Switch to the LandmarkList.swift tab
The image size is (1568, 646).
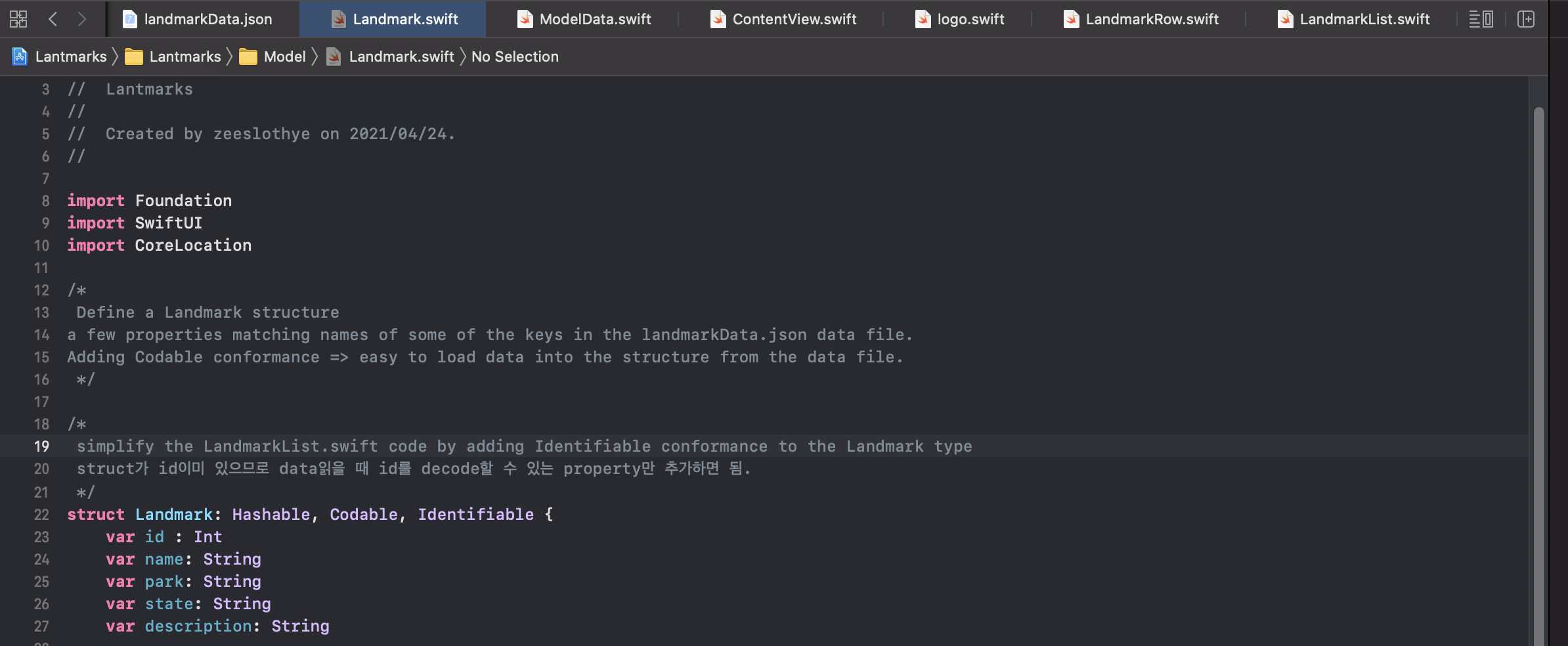pyautogui.click(x=1353, y=19)
